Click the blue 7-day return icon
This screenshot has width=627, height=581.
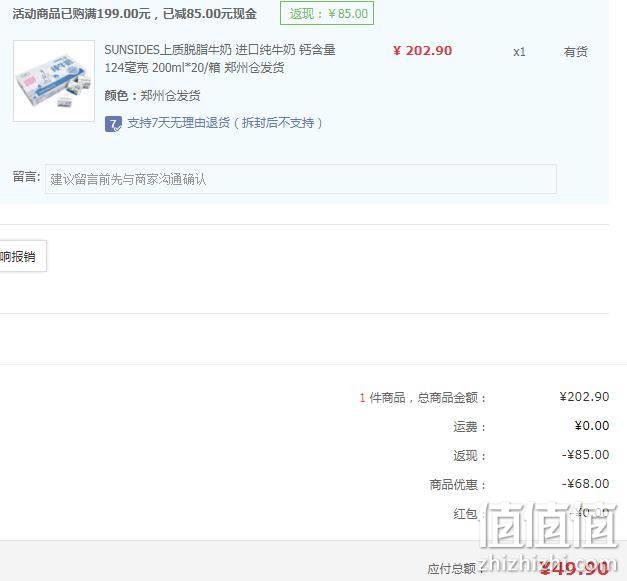[113, 124]
